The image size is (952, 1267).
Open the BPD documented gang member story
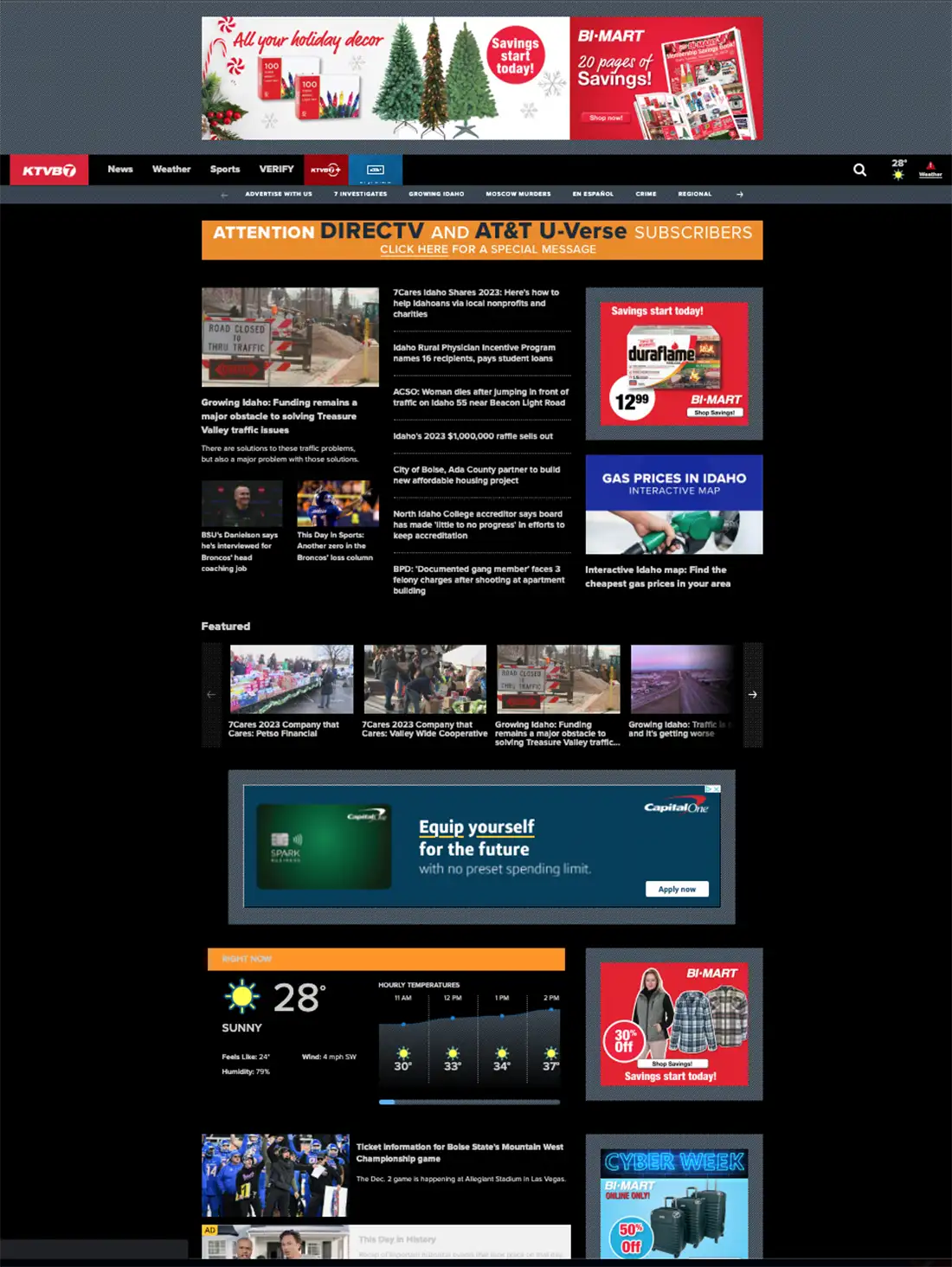[x=479, y=580]
